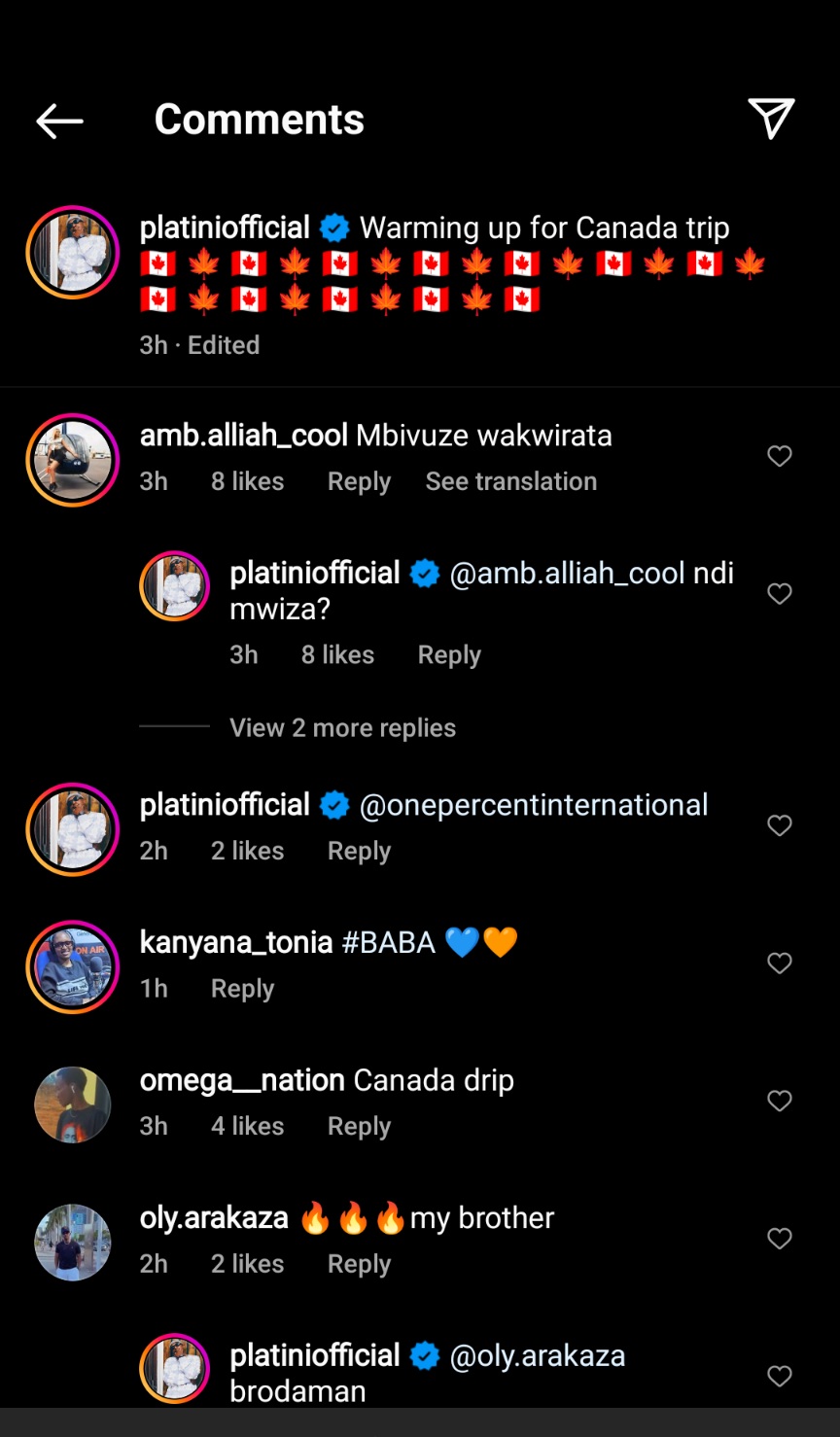Expand 'View 2 more replies'
Viewport: 840px width, 1437px height.
(x=342, y=728)
